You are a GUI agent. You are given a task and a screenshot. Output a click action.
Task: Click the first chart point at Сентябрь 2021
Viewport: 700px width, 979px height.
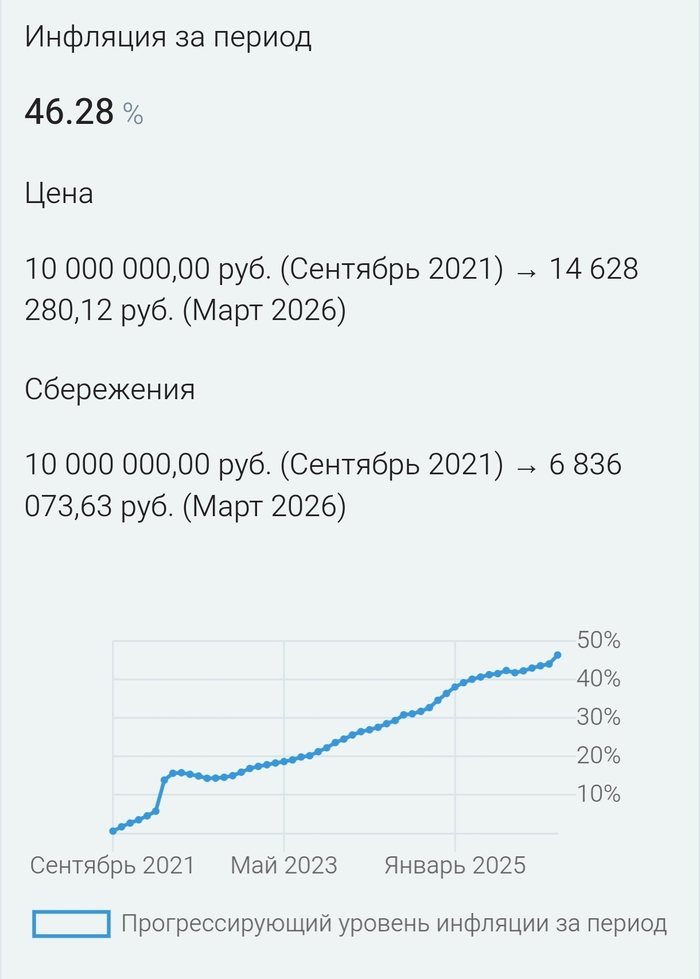coord(113,831)
